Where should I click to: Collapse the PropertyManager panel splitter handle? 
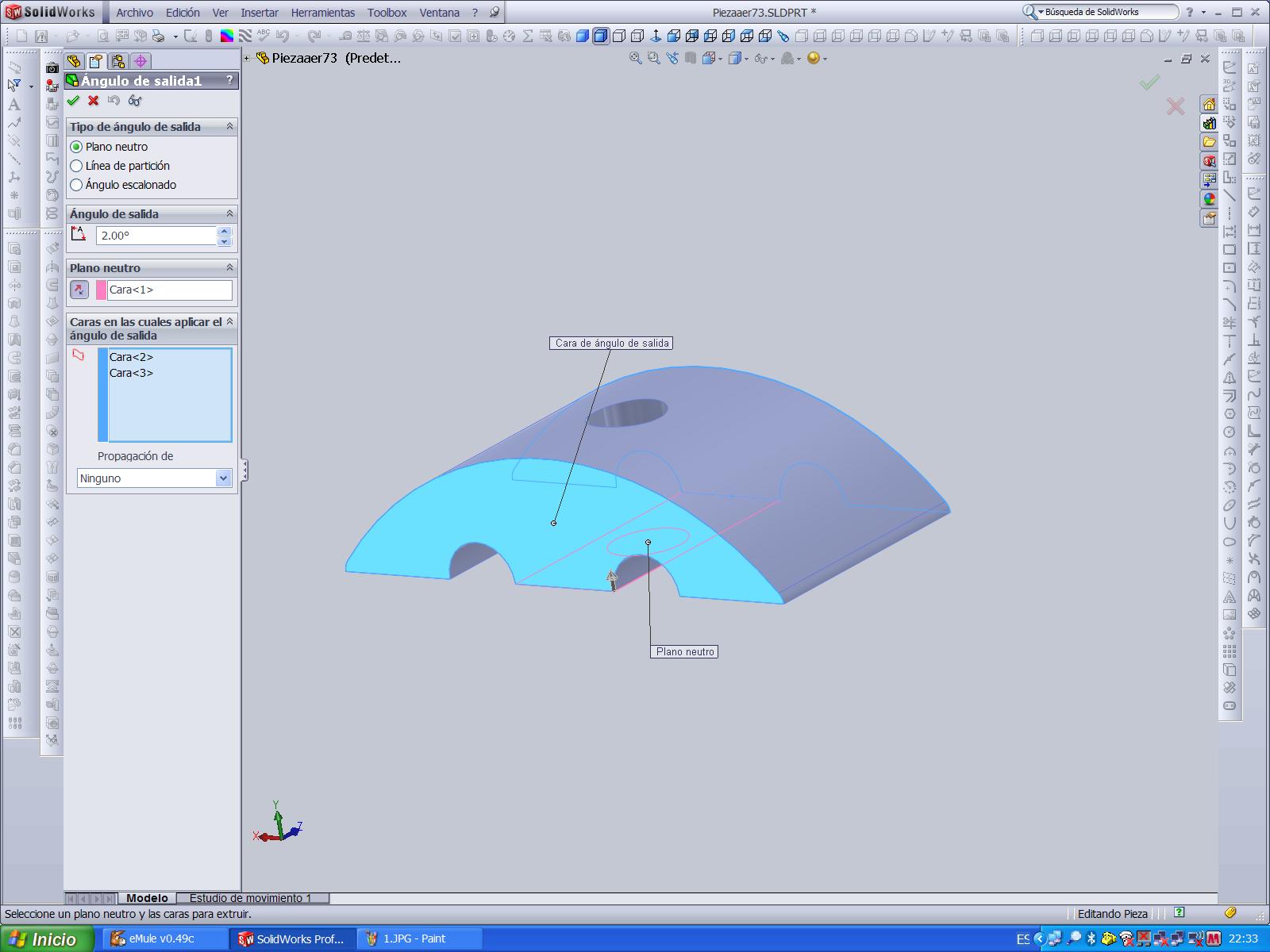point(245,470)
